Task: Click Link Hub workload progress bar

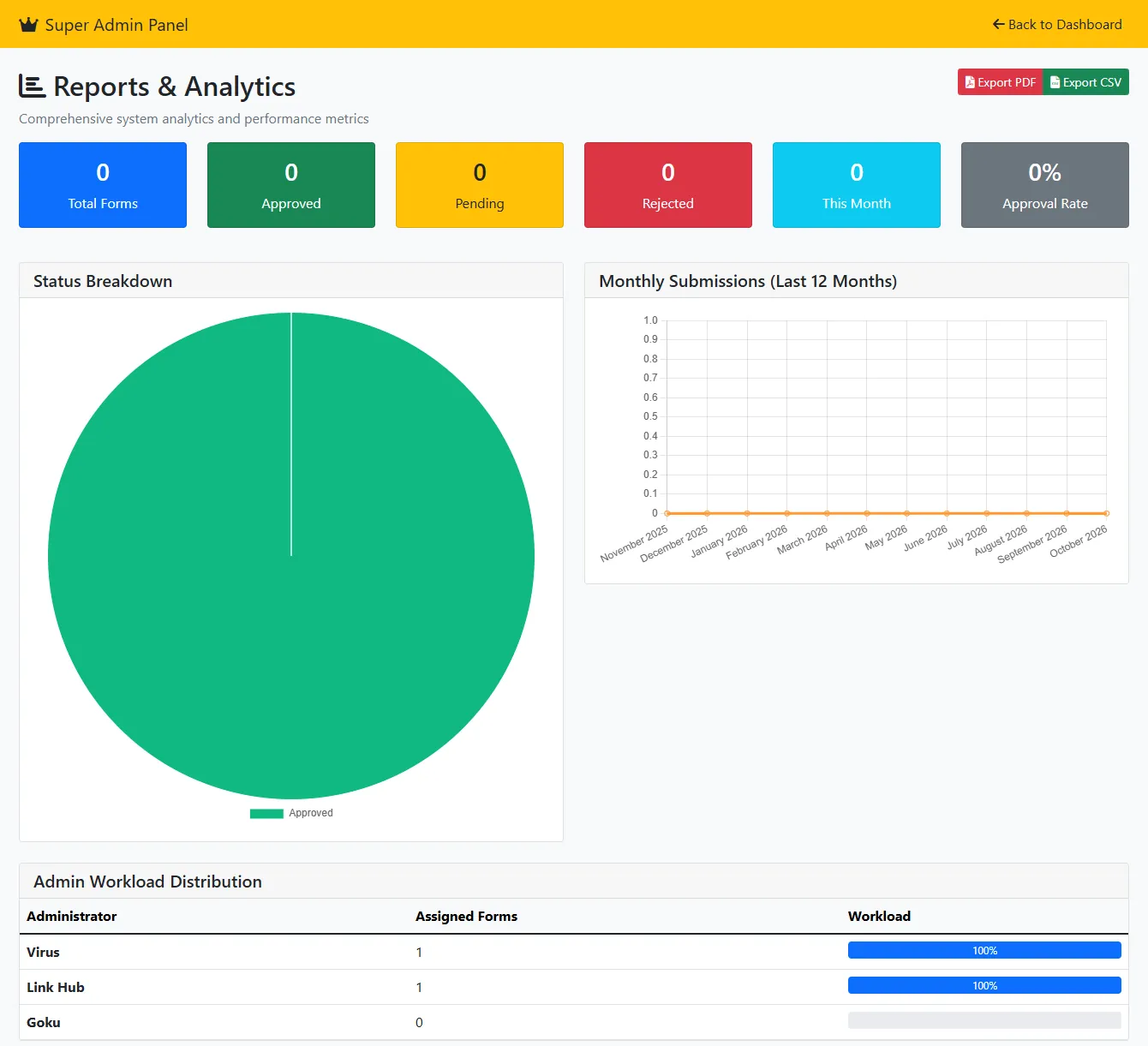Action: pyautogui.click(x=984, y=985)
